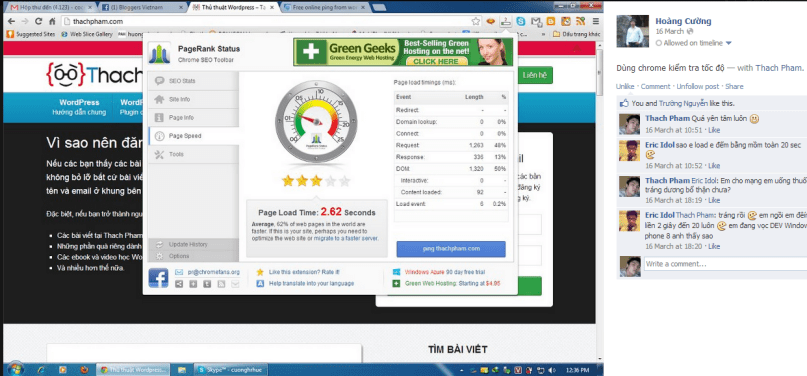The height and width of the screenshot is (376, 807).
Task: Go to Chrome home page icon
Action: (52, 21)
